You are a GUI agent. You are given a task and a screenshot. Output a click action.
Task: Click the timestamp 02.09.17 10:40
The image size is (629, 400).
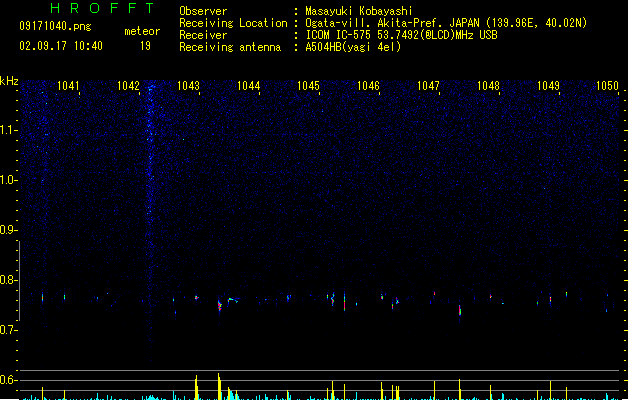(x=61, y=46)
